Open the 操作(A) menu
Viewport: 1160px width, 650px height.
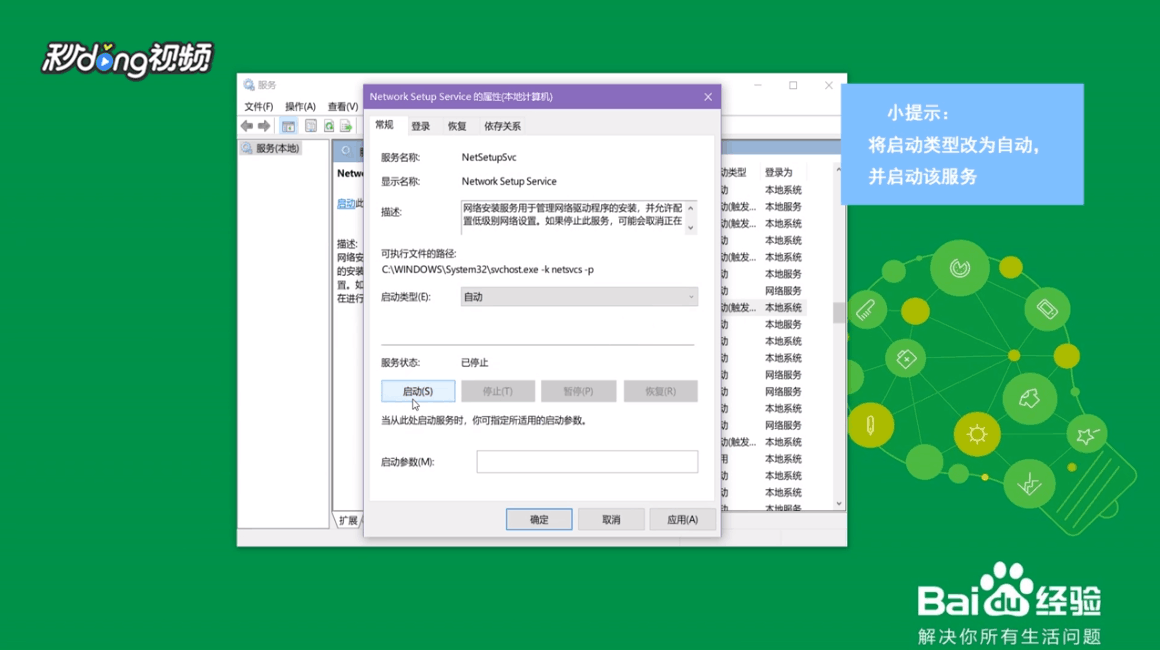pyautogui.click(x=300, y=106)
